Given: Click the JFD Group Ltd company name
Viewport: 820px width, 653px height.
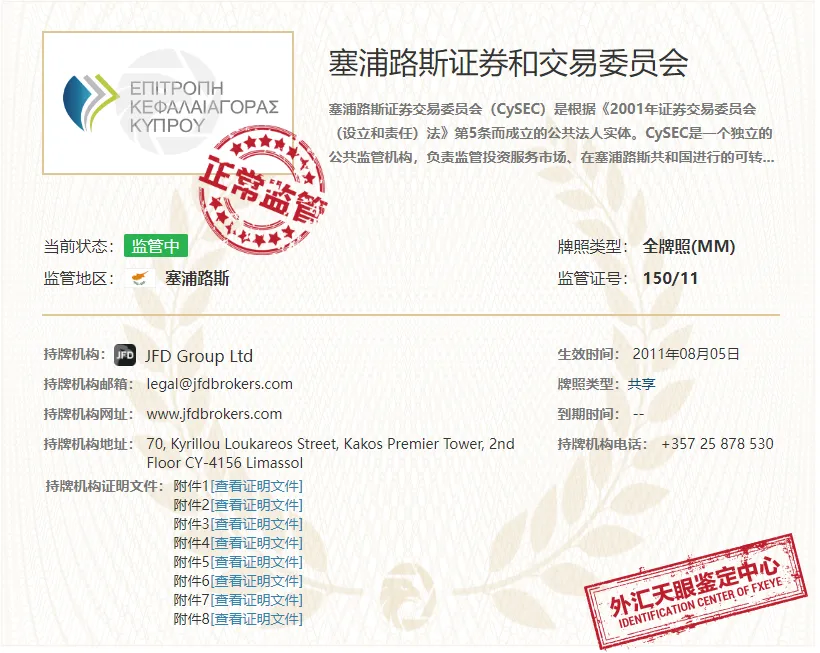Looking at the screenshot, I should [199, 356].
